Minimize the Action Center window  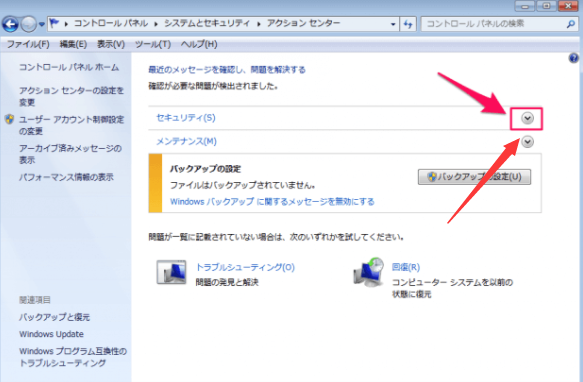point(525,6)
